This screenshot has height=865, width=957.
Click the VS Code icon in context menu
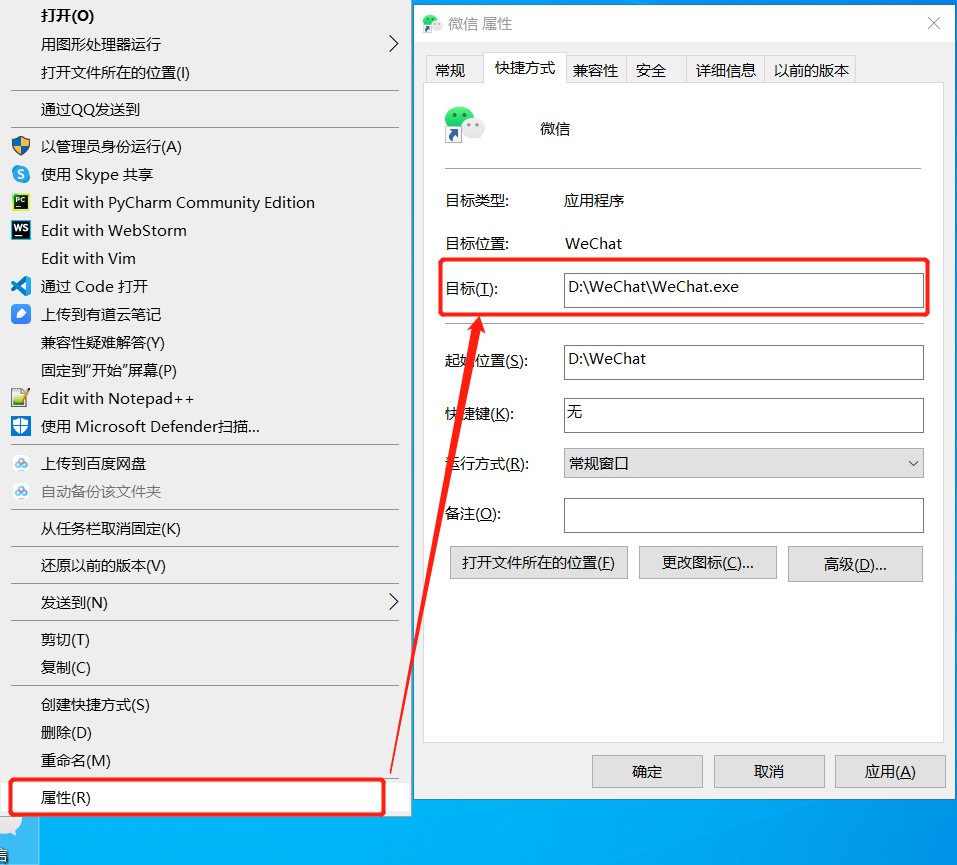21,286
